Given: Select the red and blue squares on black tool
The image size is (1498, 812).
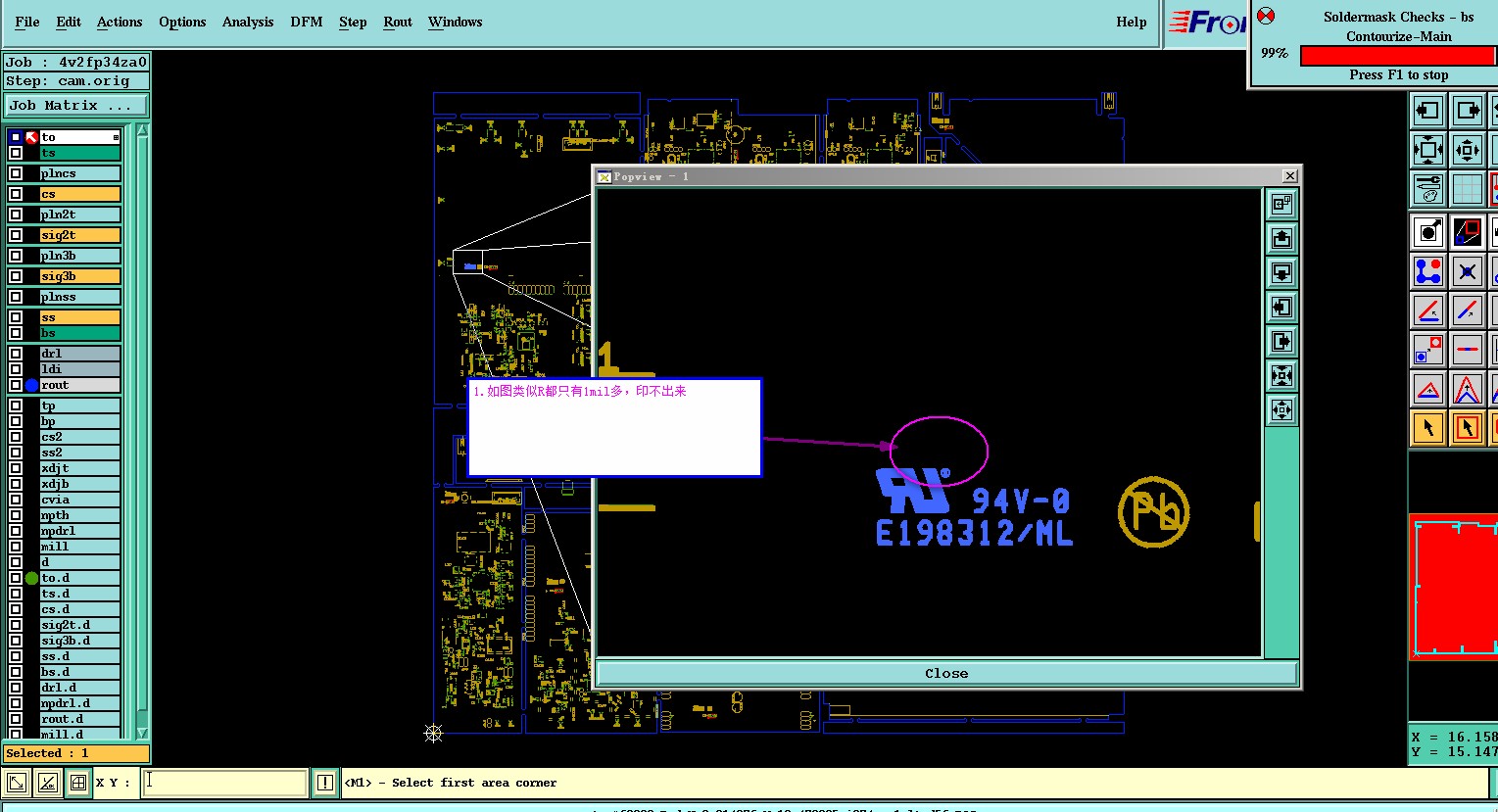Looking at the screenshot, I should pyautogui.click(x=1467, y=232).
